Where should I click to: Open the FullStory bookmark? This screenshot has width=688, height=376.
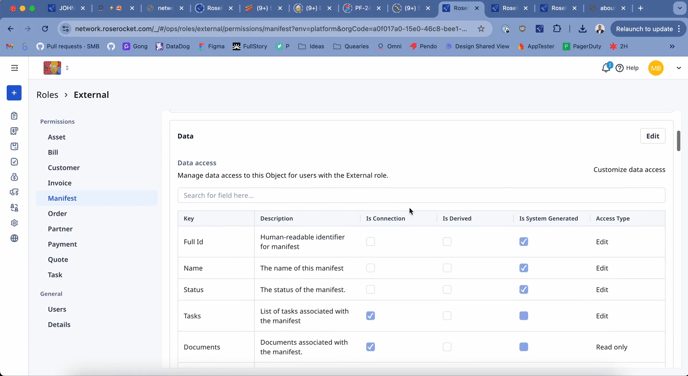[250, 46]
